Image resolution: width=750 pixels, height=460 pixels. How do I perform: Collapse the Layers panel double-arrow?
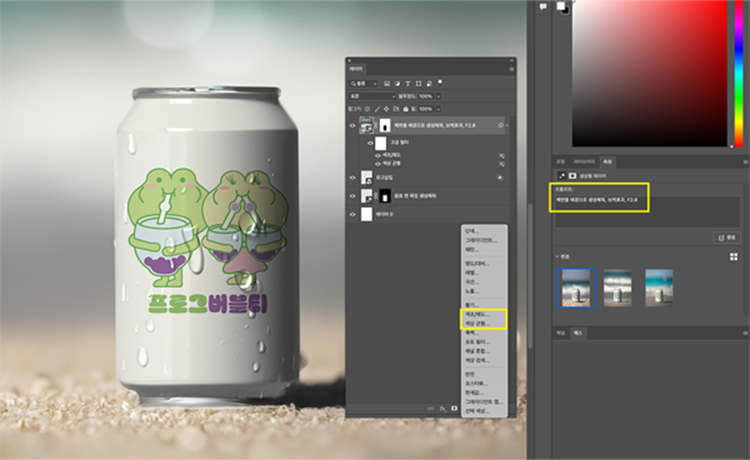[512, 60]
